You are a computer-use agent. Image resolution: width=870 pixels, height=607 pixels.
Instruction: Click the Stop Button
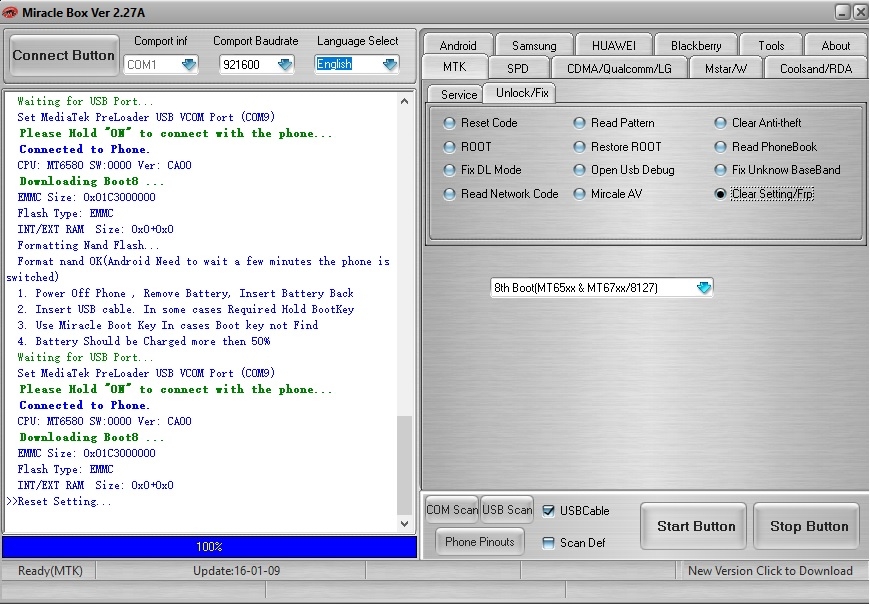click(809, 526)
